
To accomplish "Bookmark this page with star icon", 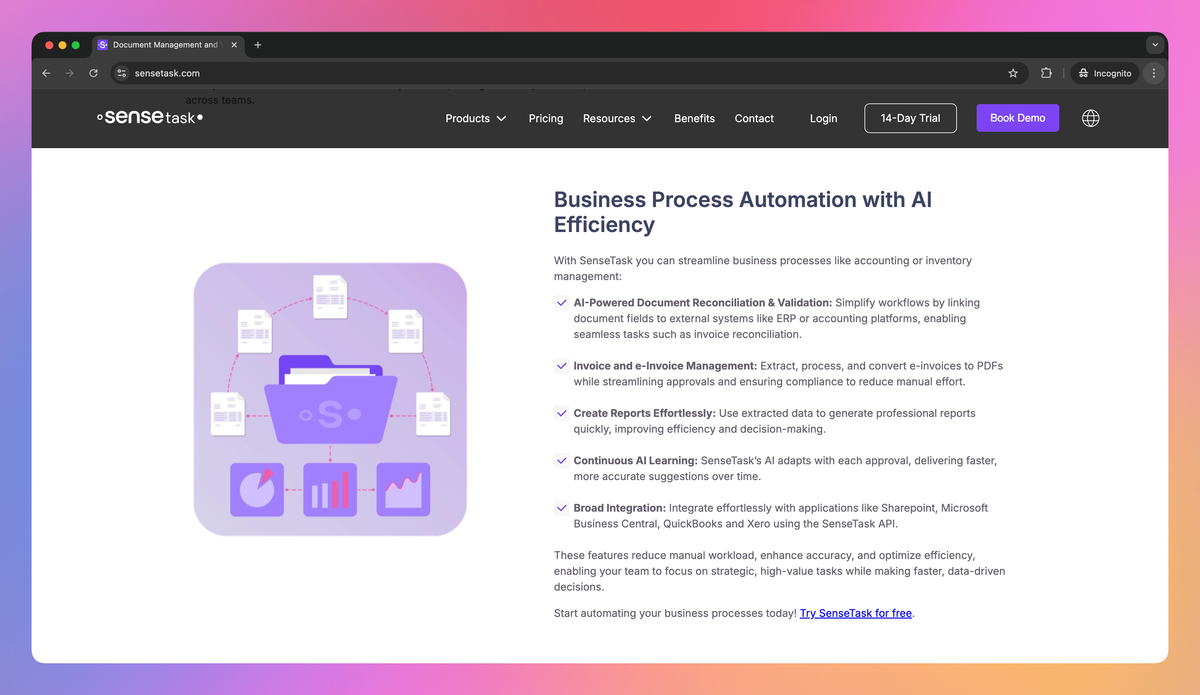I will coord(1013,73).
